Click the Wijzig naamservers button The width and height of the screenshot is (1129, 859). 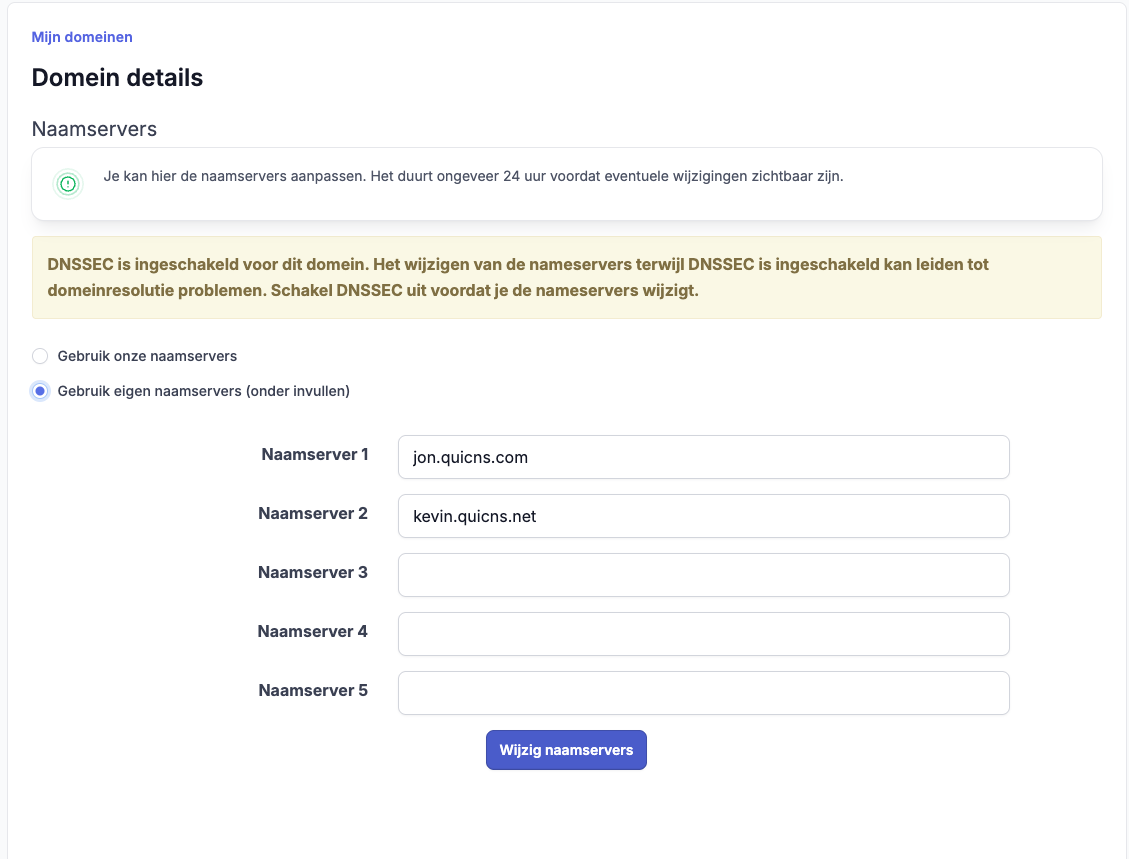click(566, 750)
